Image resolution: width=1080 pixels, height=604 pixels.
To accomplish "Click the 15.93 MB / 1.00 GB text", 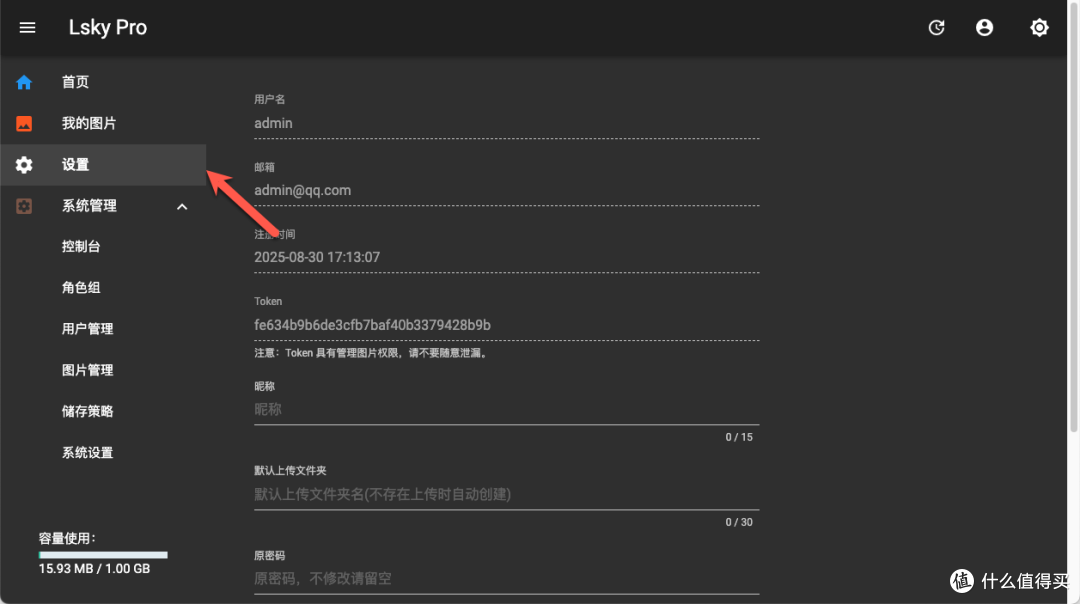I will (x=94, y=569).
